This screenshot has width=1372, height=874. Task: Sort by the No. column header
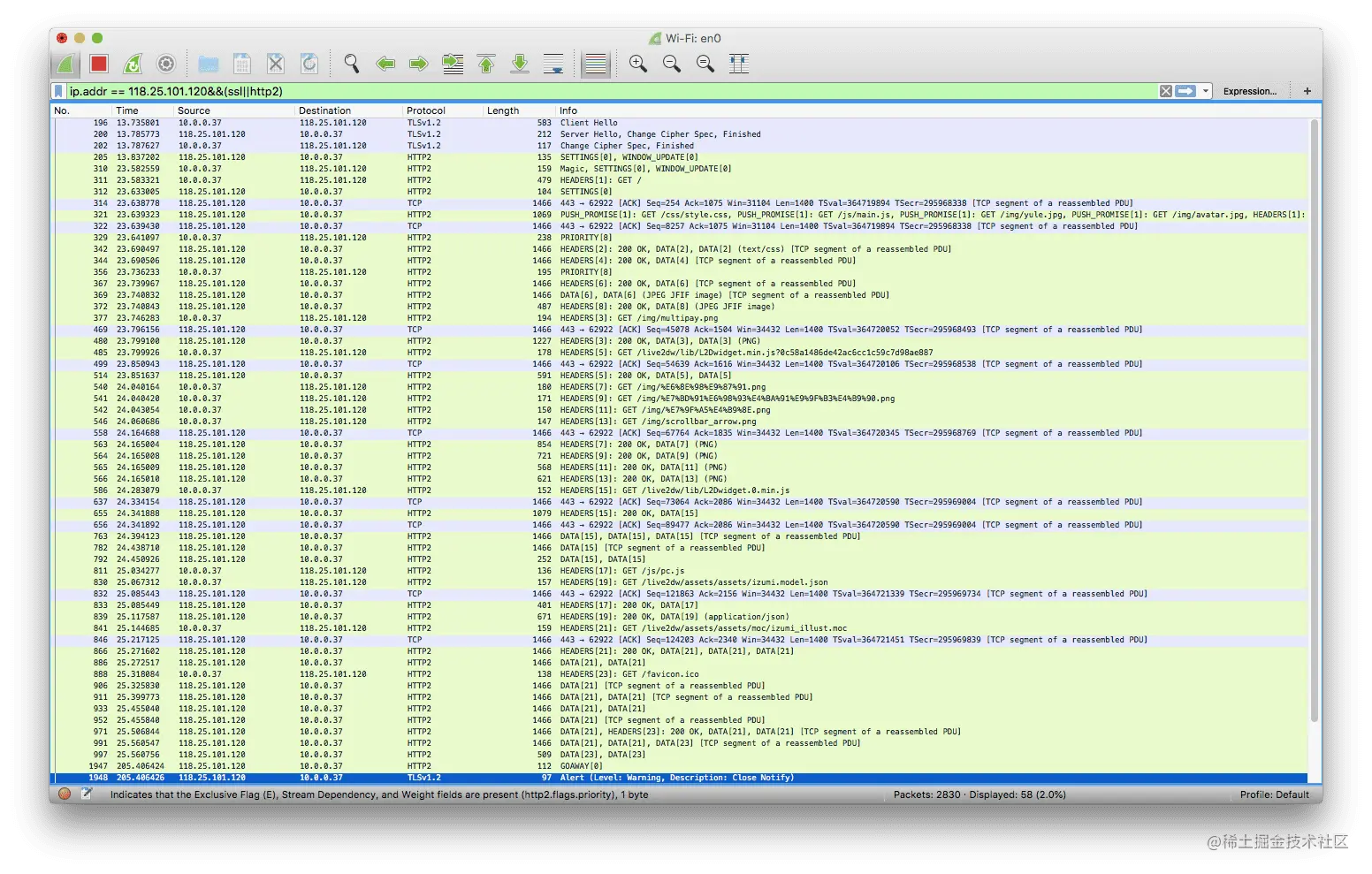click(x=81, y=110)
